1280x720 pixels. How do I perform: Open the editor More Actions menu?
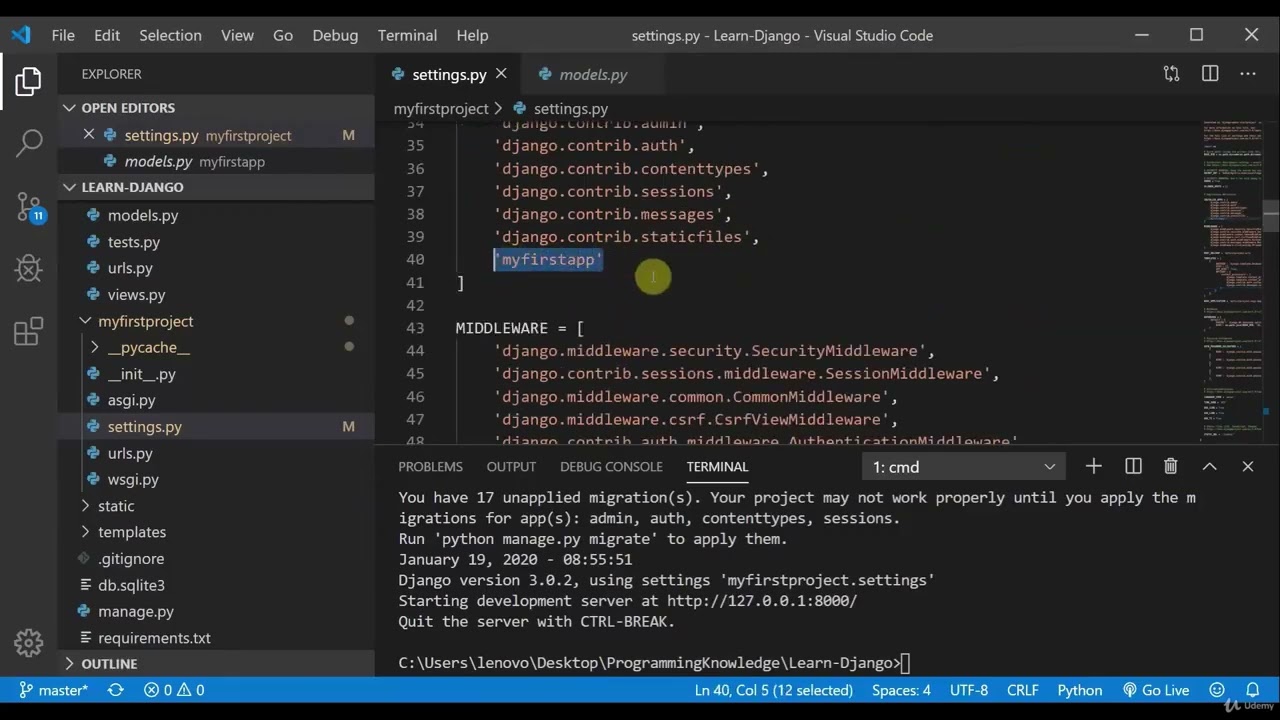pyautogui.click(x=1248, y=74)
